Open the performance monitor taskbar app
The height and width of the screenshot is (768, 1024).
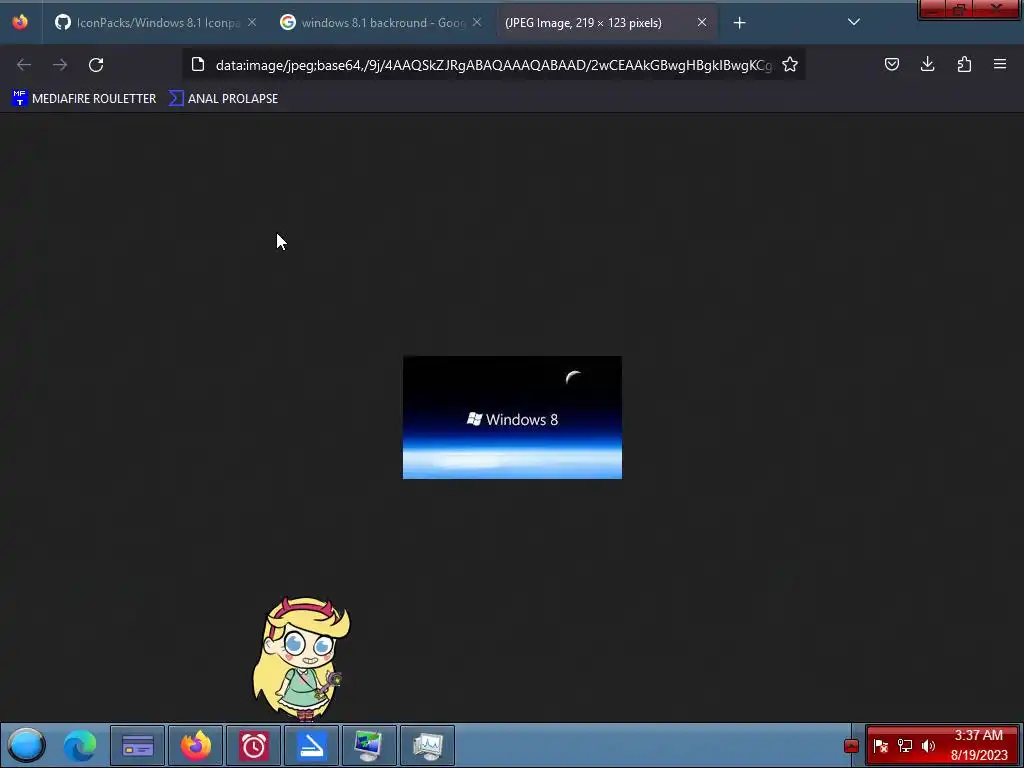point(427,745)
